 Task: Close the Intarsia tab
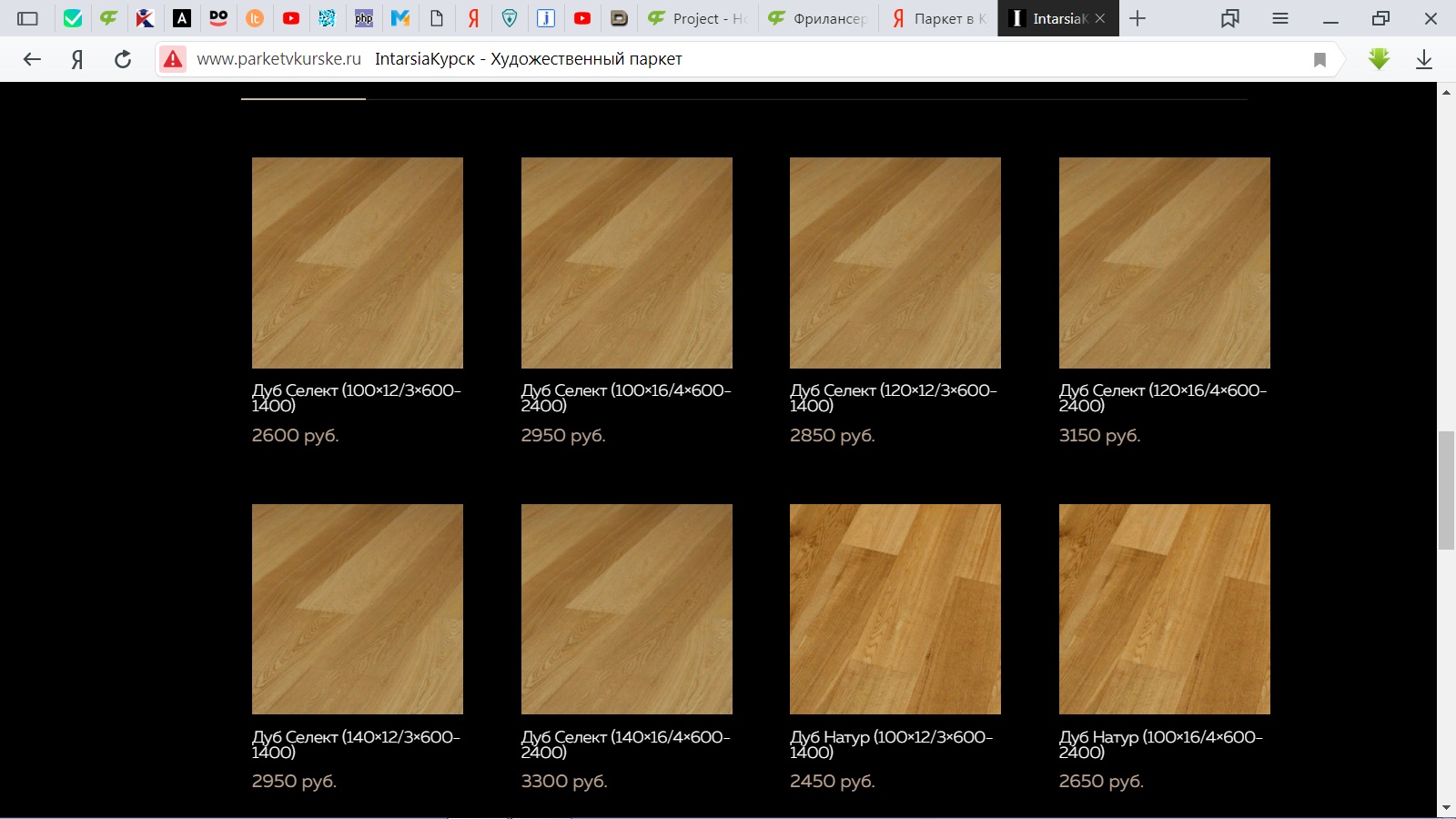(1100, 18)
